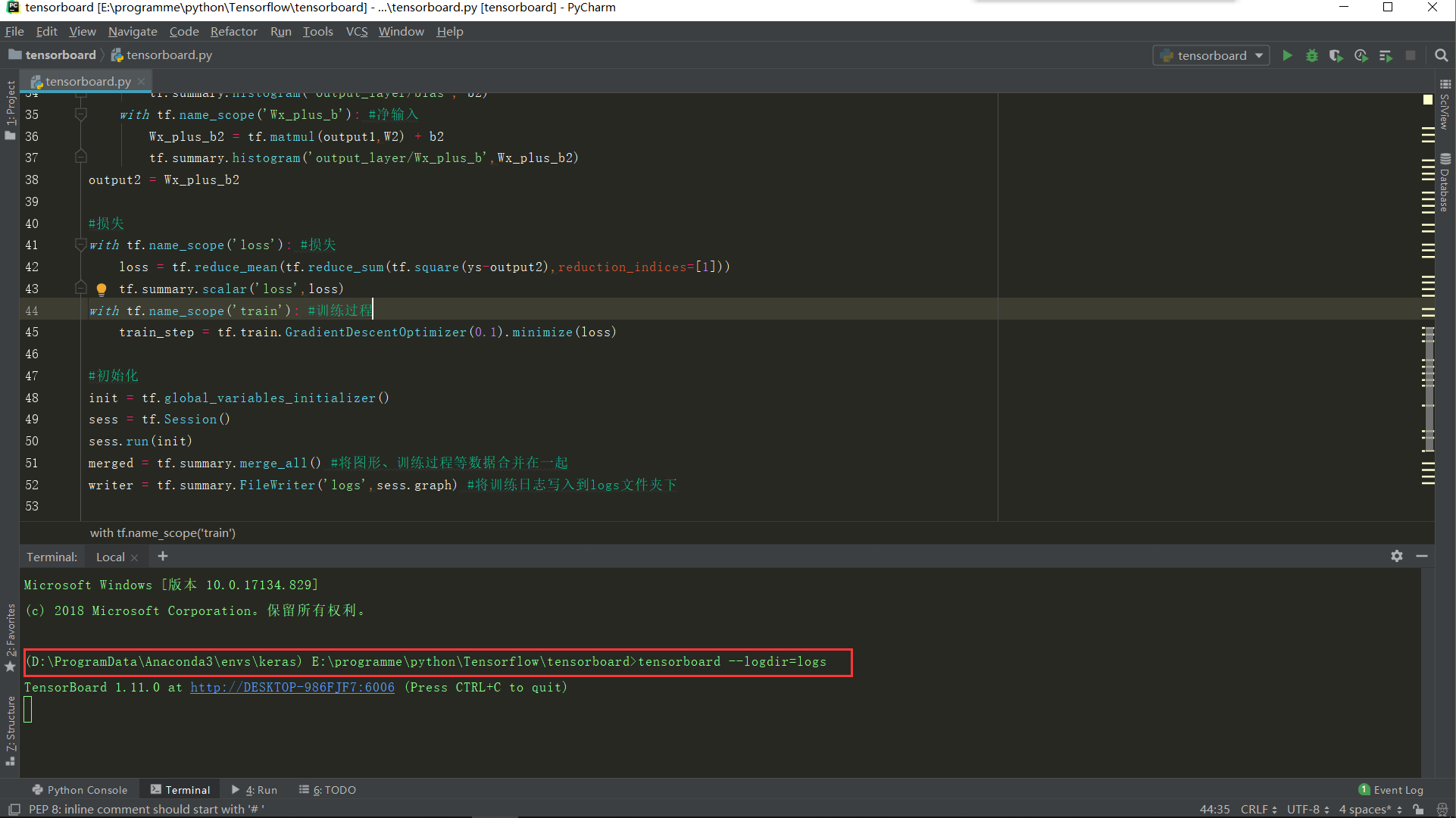Viewport: 1456px width, 818px height.
Task: Open Search Everywhere
Action: 1441,55
